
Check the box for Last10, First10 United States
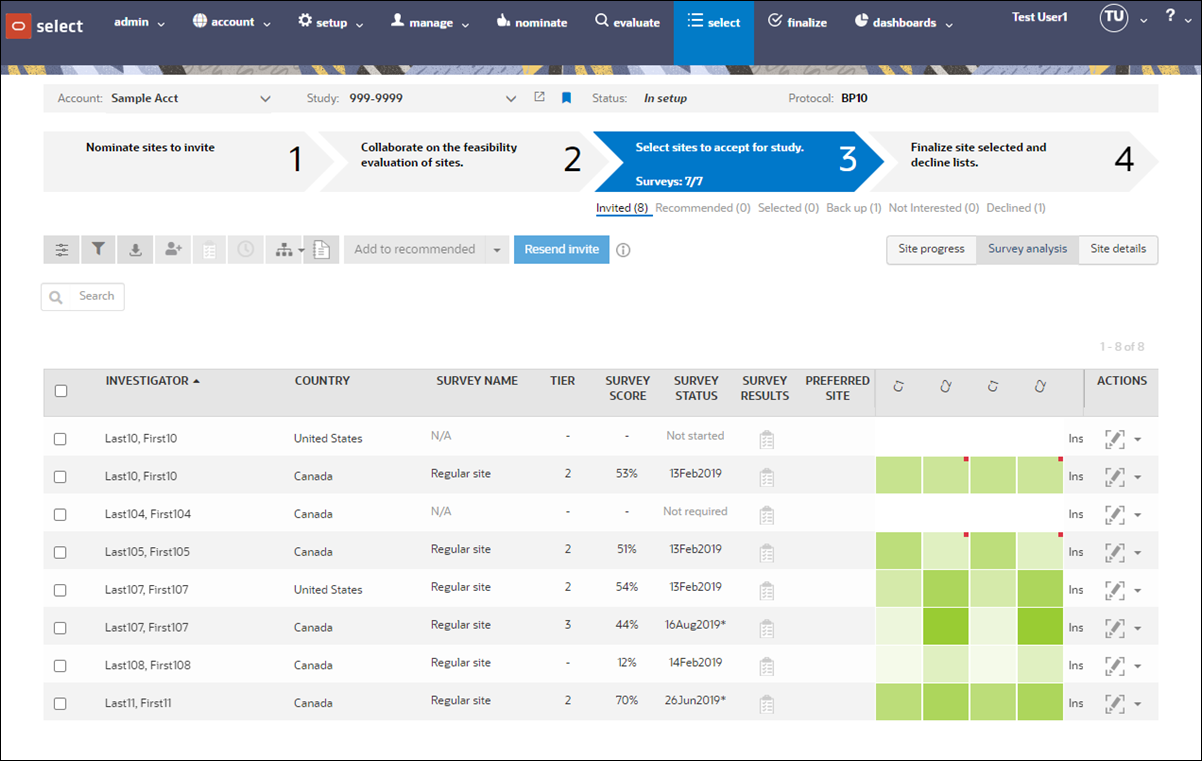[x=60, y=439]
